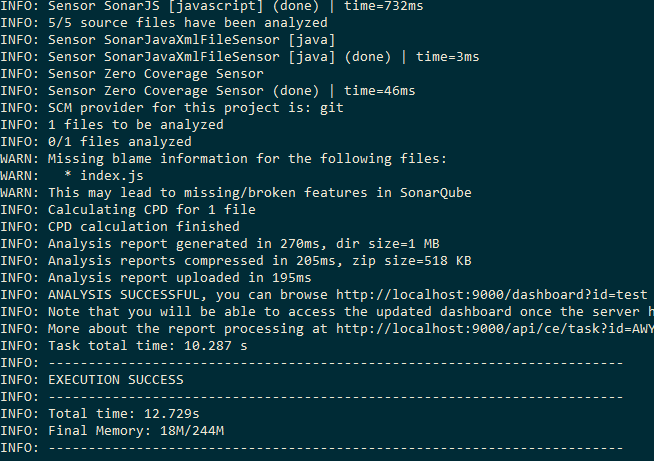Viewport: 654px width, 461px height.
Task: Click the SCM provider is git line
Action: pyautogui.click(x=172, y=108)
